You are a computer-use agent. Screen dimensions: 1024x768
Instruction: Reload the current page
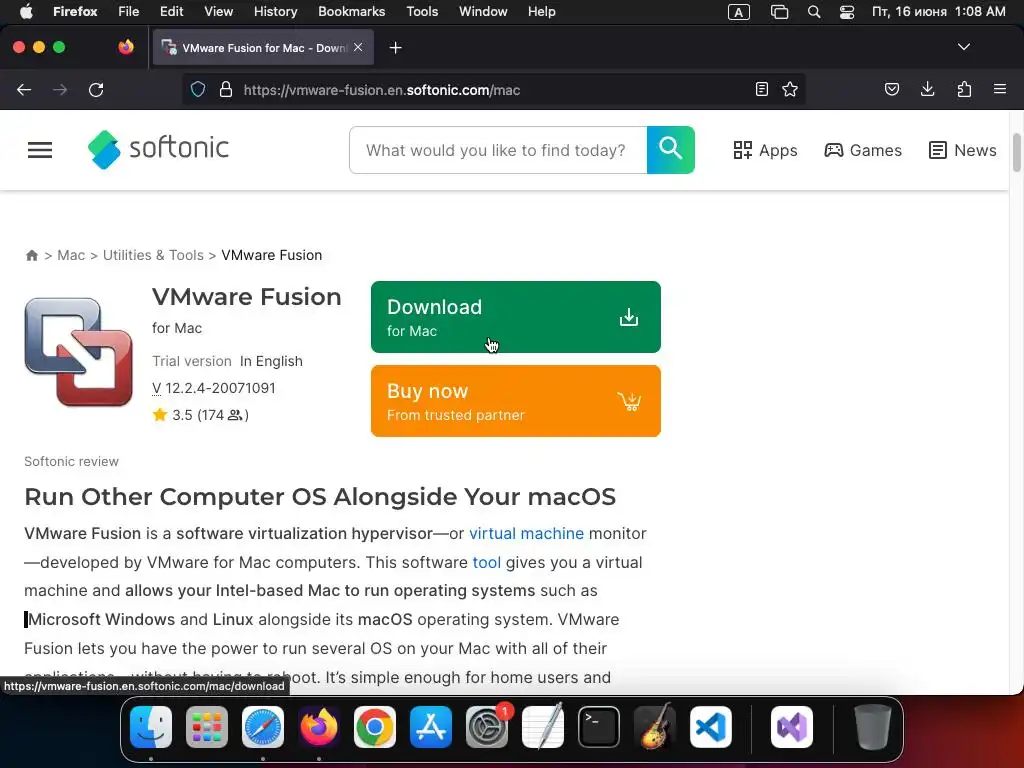pyautogui.click(x=96, y=90)
